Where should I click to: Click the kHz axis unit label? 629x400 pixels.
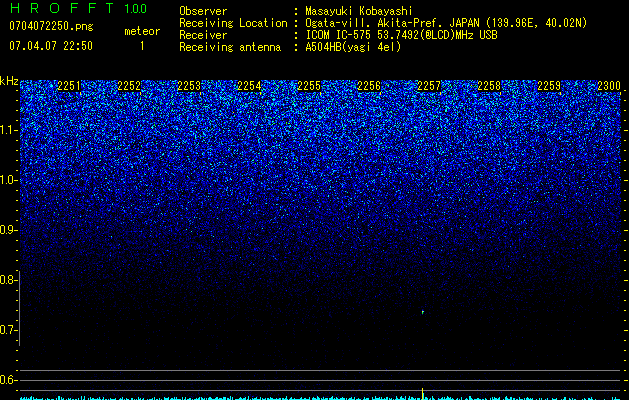(x=9, y=81)
